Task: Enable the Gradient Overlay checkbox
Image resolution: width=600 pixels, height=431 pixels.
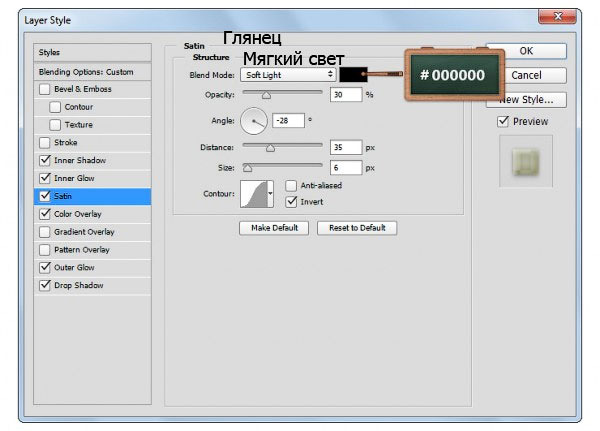Action: [44, 232]
